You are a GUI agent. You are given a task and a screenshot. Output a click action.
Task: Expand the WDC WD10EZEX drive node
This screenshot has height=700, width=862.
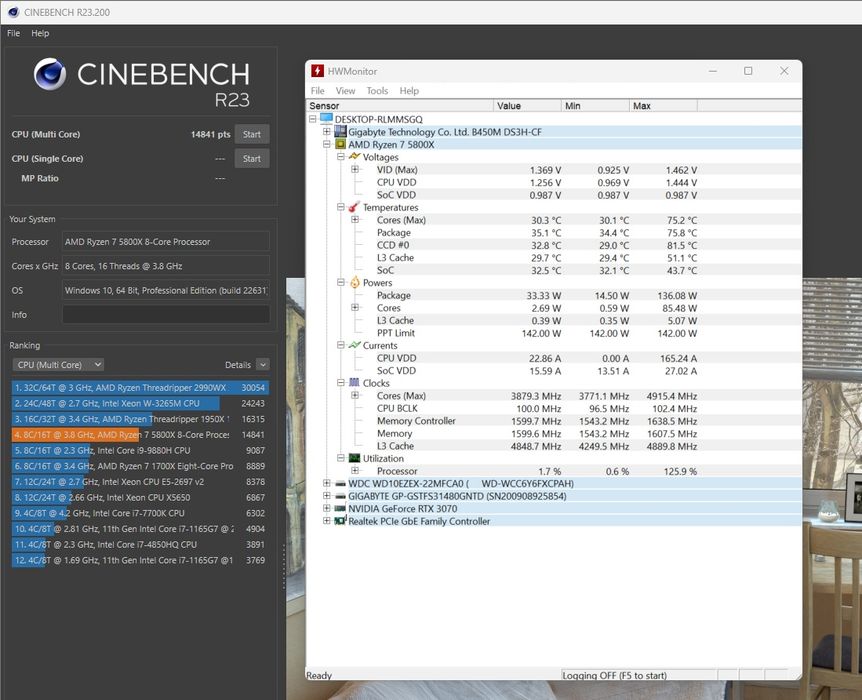pyautogui.click(x=327, y=483)
